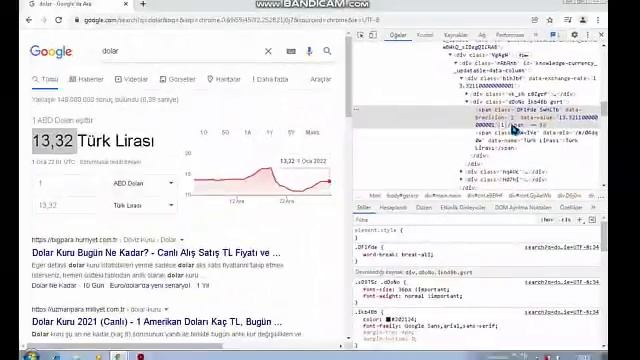Toggle the .cls class editor button
640x360 pixels.
[x=566, y=220]
